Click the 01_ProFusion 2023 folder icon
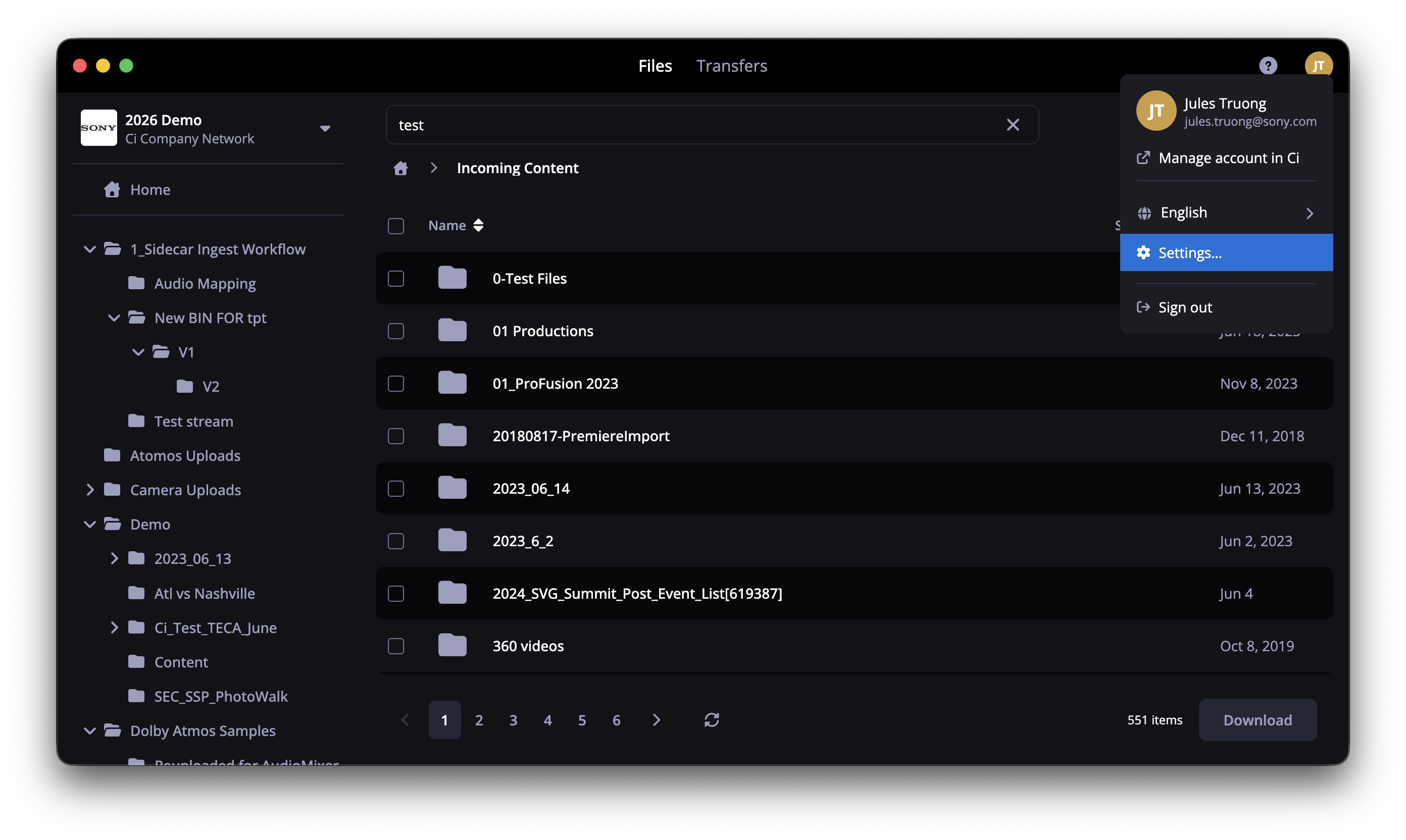1406x840 pixels. pyautogui.click(x=452, y=383)
